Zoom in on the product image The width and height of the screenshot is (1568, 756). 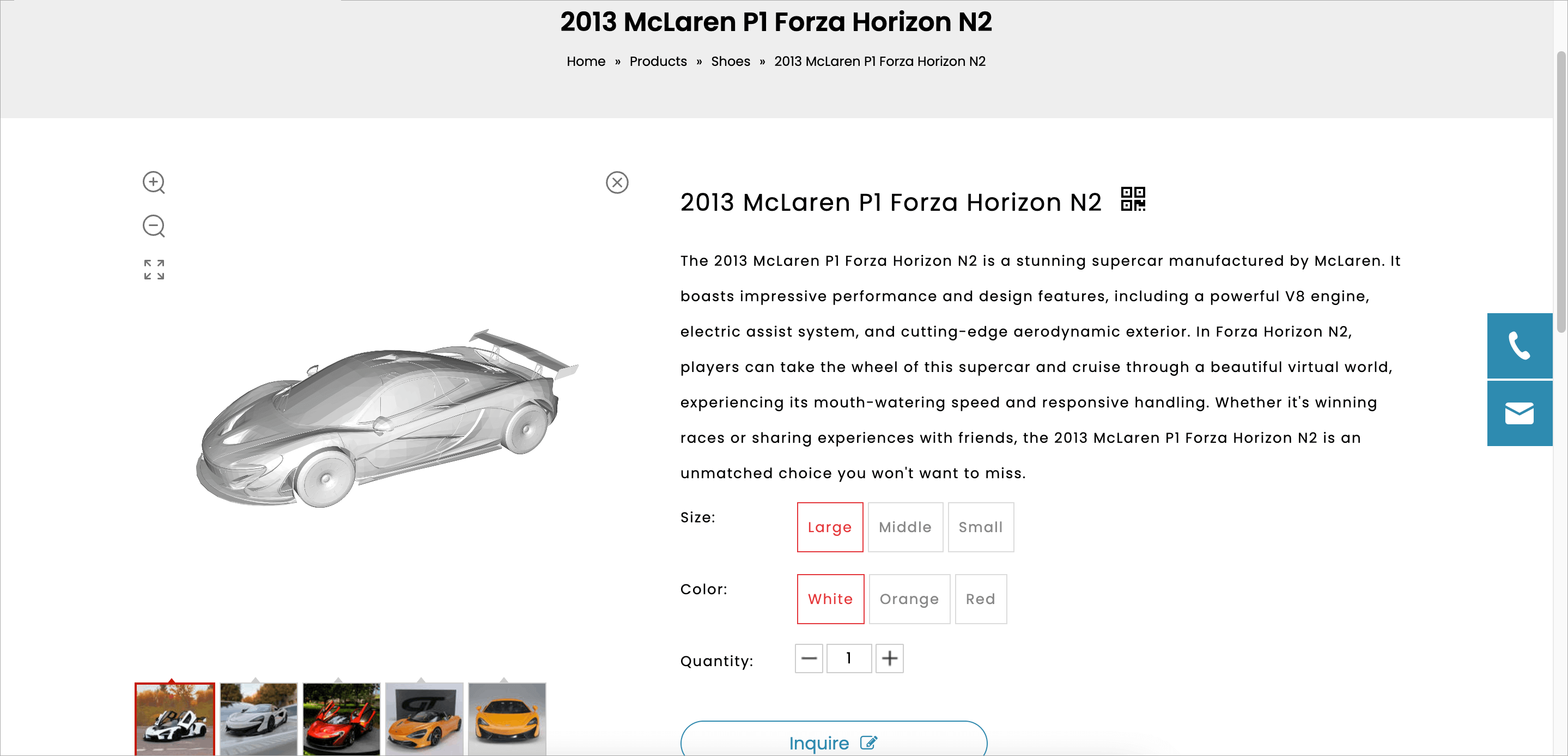tap(154, 182)
